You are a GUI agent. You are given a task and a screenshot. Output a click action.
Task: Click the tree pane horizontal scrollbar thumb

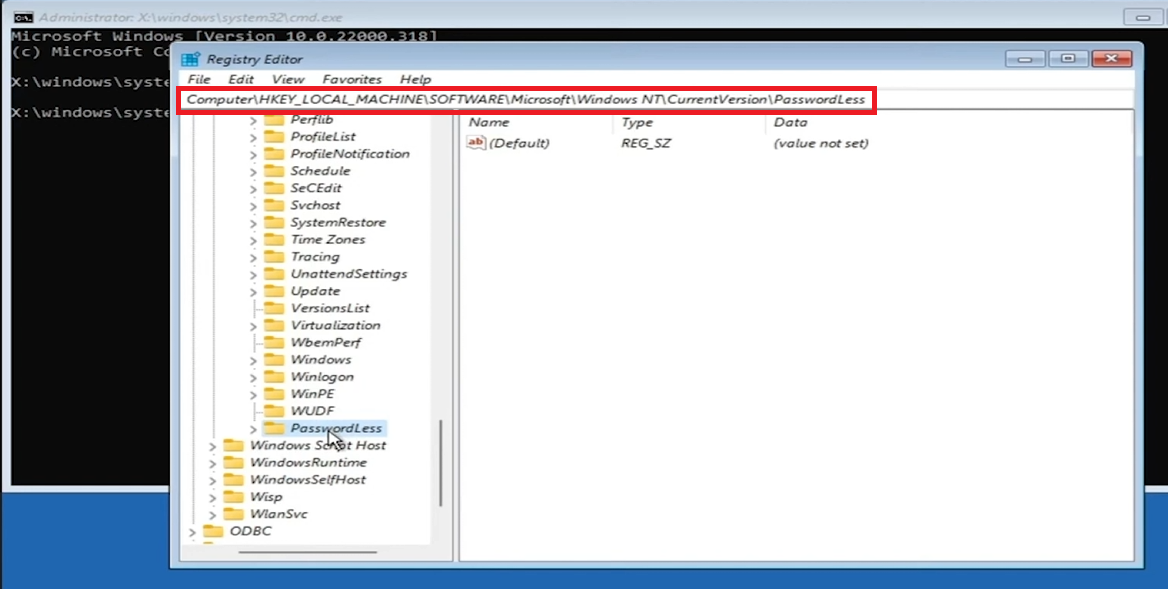point(308,552)
